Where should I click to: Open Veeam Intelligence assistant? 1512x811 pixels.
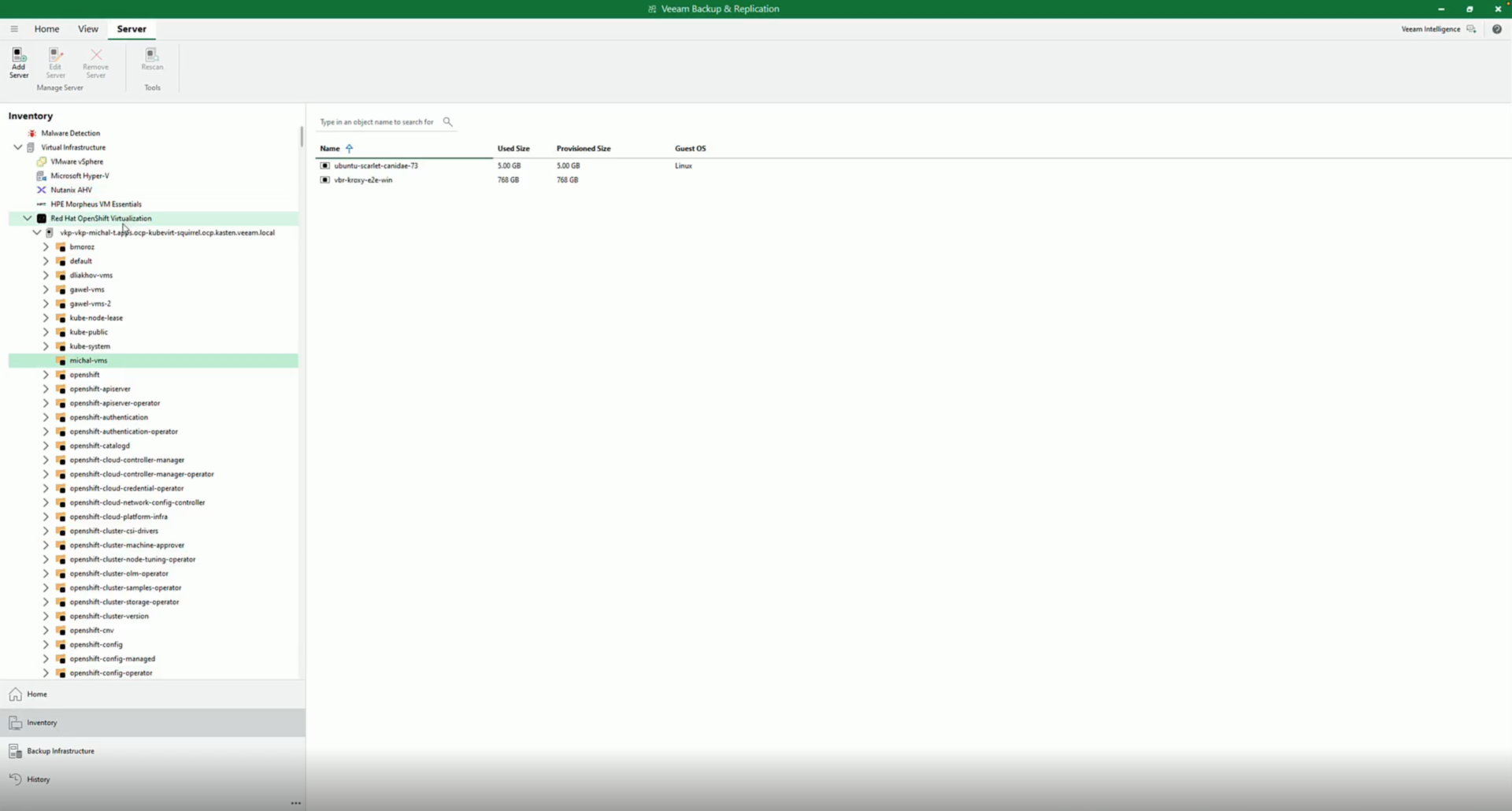[1438, 29]
